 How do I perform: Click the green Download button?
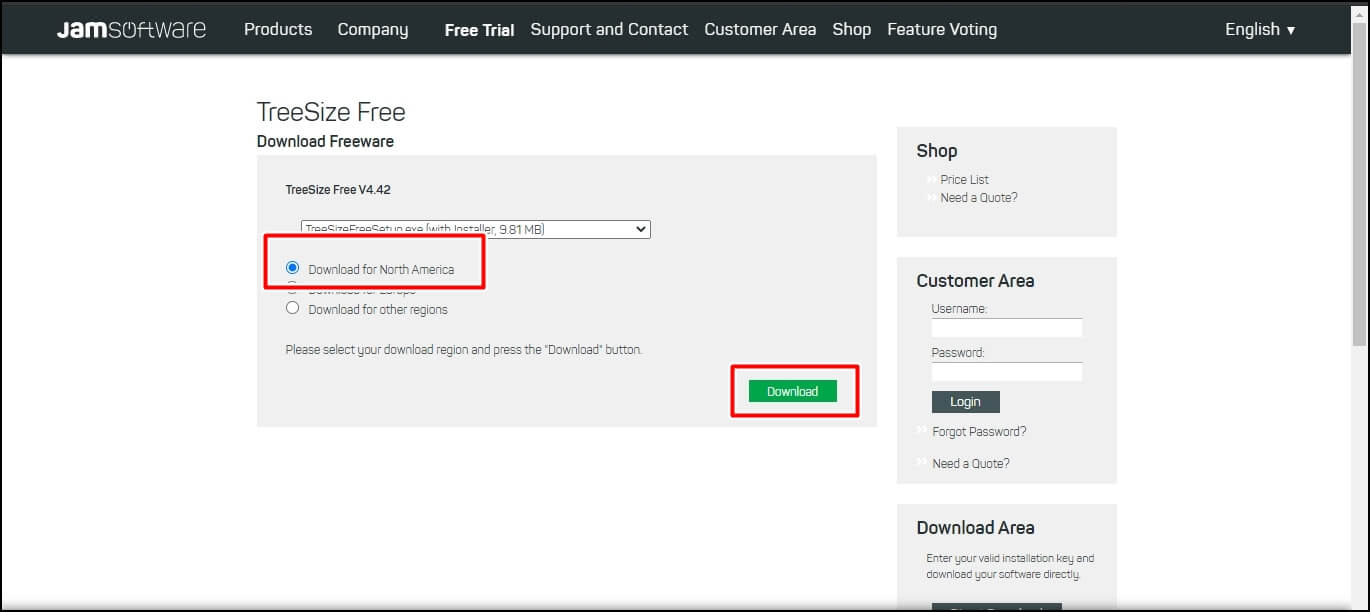792,391
